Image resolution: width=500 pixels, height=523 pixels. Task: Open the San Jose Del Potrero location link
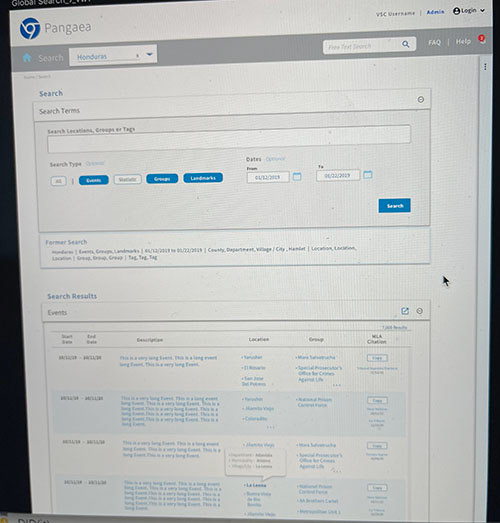[254, 381]
